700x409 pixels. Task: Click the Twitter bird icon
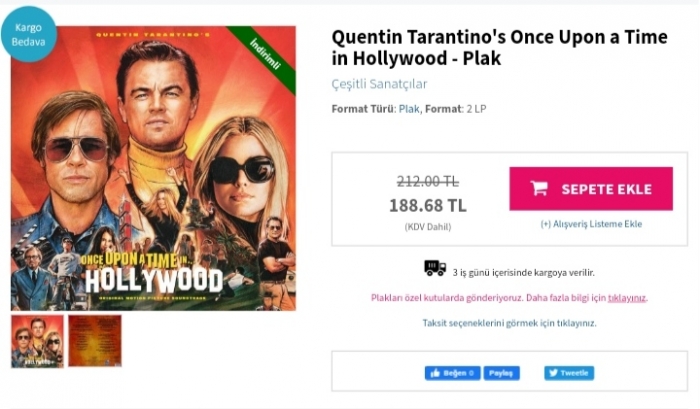tap(554, 373)
